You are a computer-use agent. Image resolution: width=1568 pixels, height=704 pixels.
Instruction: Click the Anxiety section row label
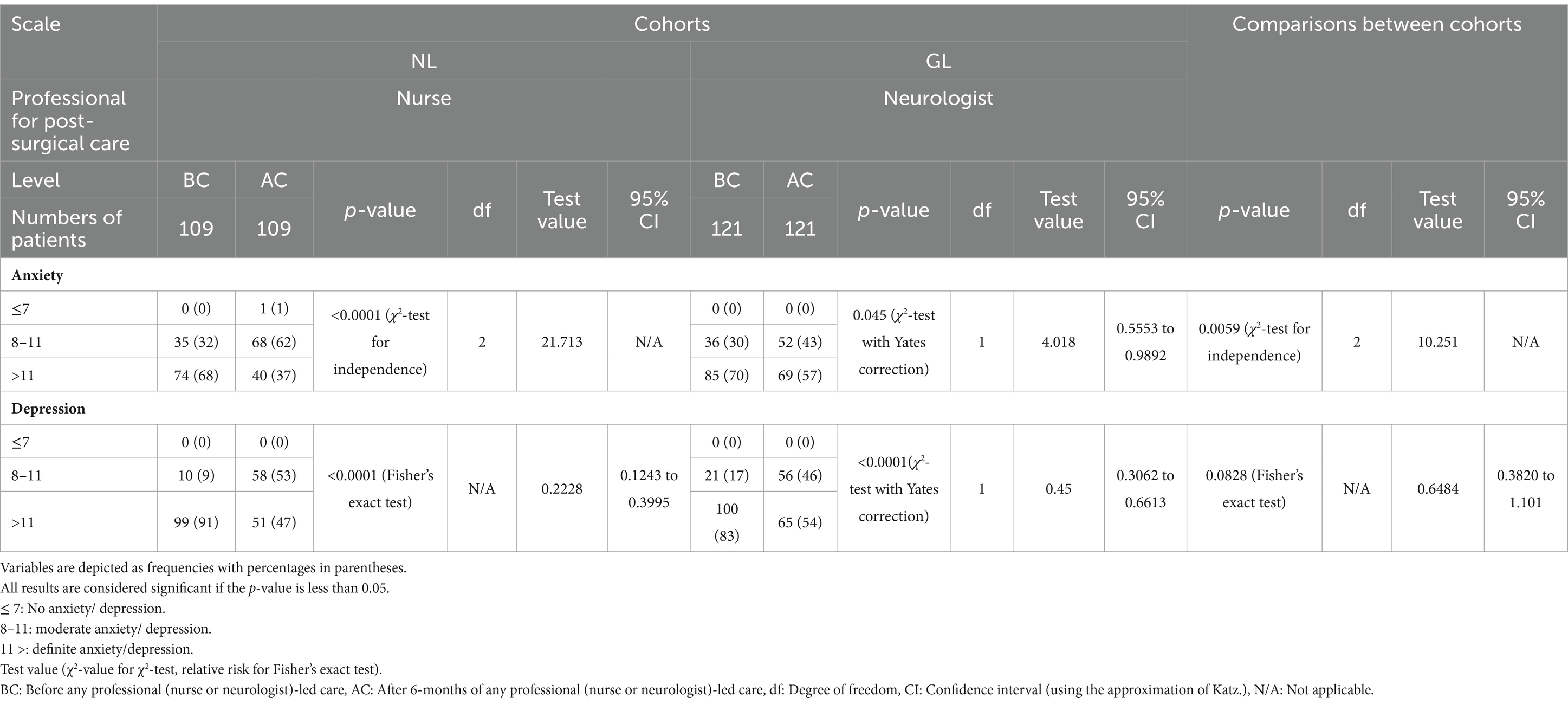[37, 275]
